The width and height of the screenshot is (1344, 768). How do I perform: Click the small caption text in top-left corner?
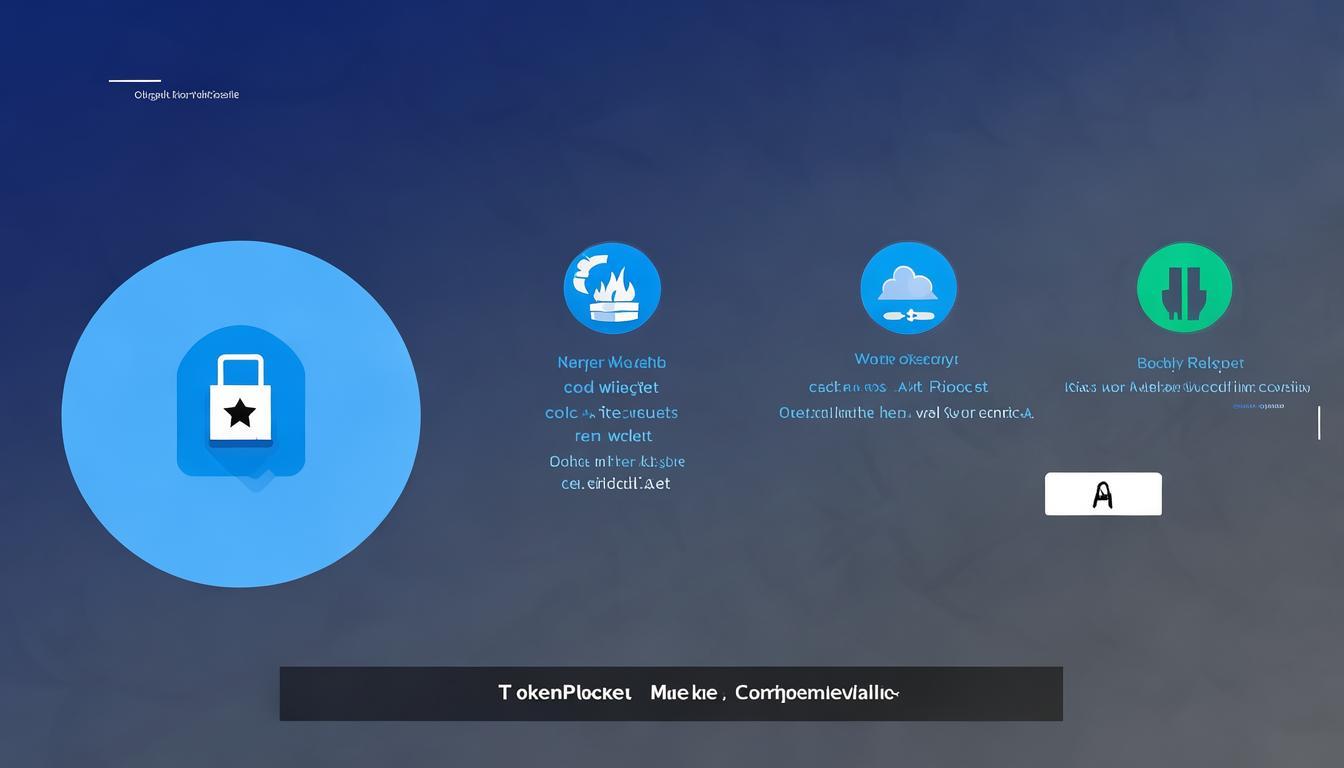coord(186,95)
